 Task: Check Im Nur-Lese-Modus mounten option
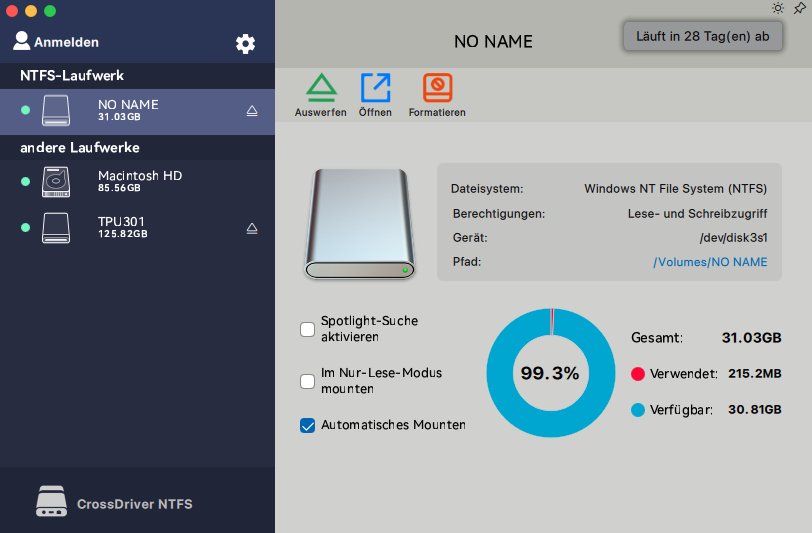308,381
